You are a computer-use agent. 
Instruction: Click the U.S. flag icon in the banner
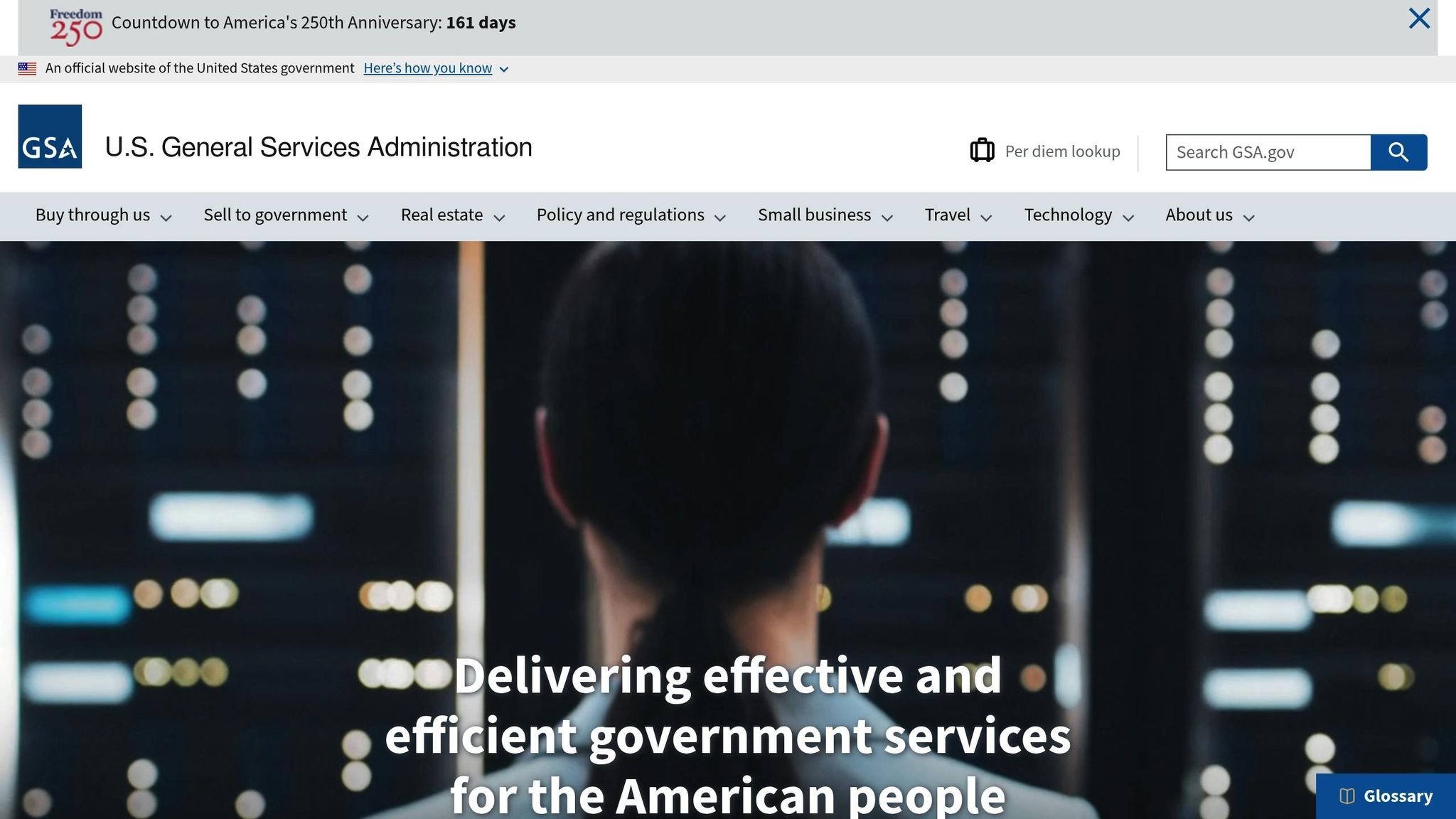click(27, 68)
